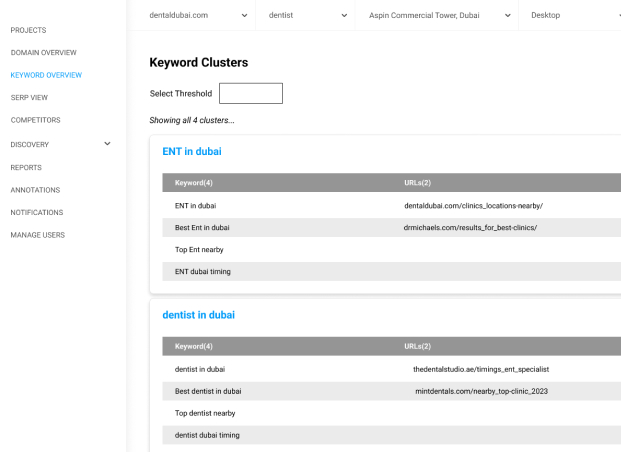Select Keyword Overview in sidebar
Viewport: 621px width, 452px height.
[46, 75]
